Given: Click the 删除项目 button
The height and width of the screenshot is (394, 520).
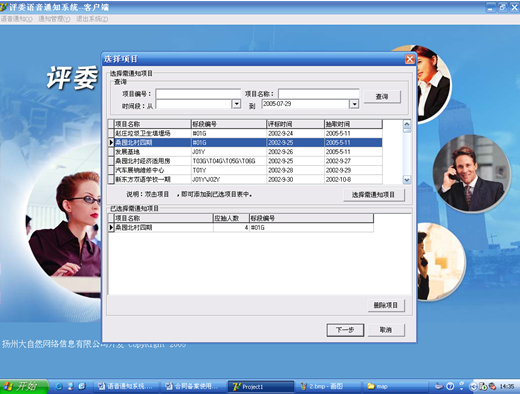Looking at the screenshot, I should pyautogui.click(x=386, y=305).
